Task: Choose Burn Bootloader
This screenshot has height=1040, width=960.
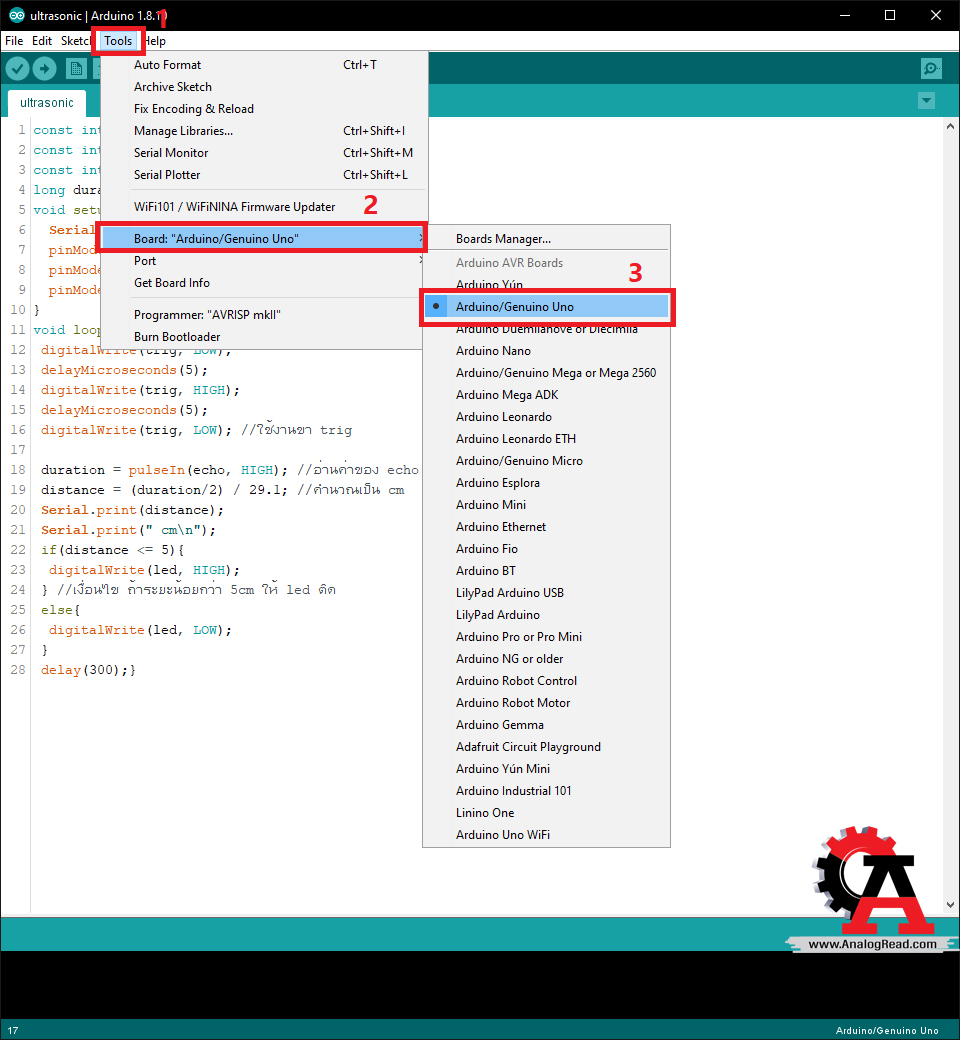Action: click(263, 336)
